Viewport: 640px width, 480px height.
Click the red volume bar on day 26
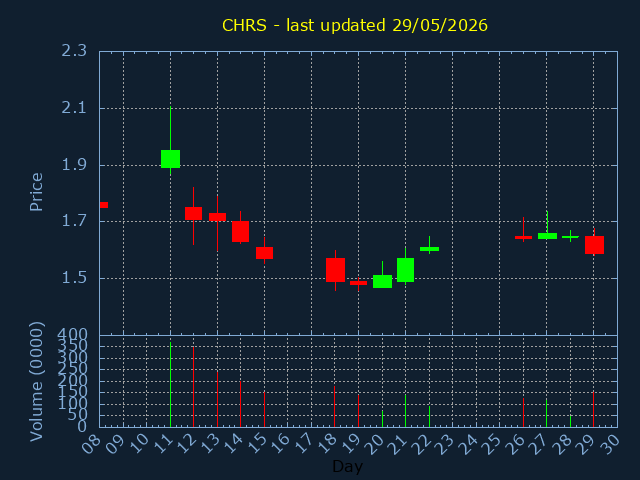tap(523, 413)
